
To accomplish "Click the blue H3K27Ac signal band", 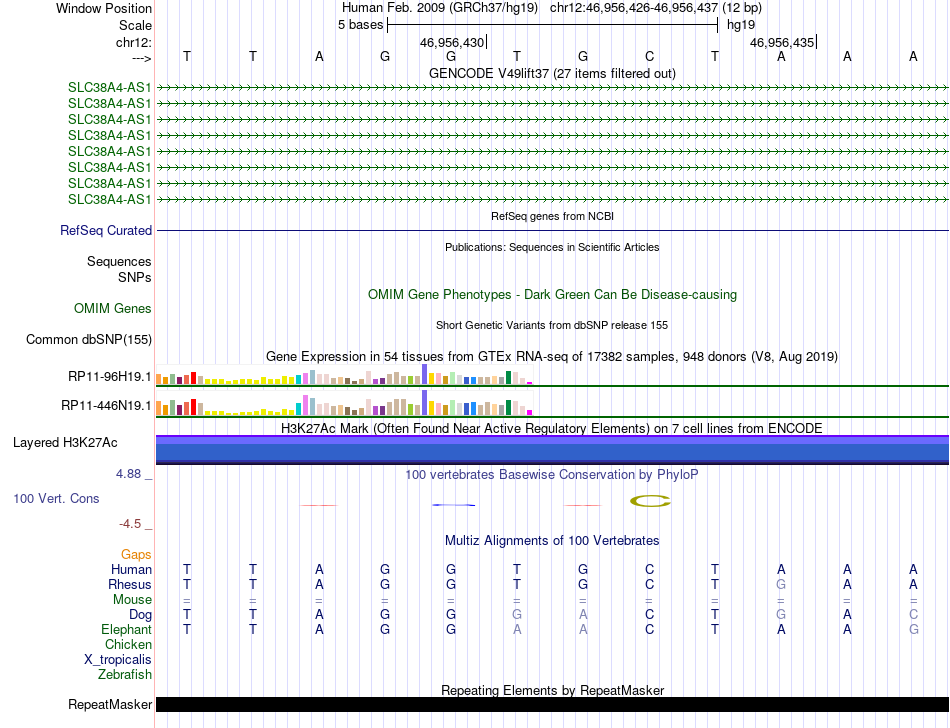I will (x=552, y=450).
